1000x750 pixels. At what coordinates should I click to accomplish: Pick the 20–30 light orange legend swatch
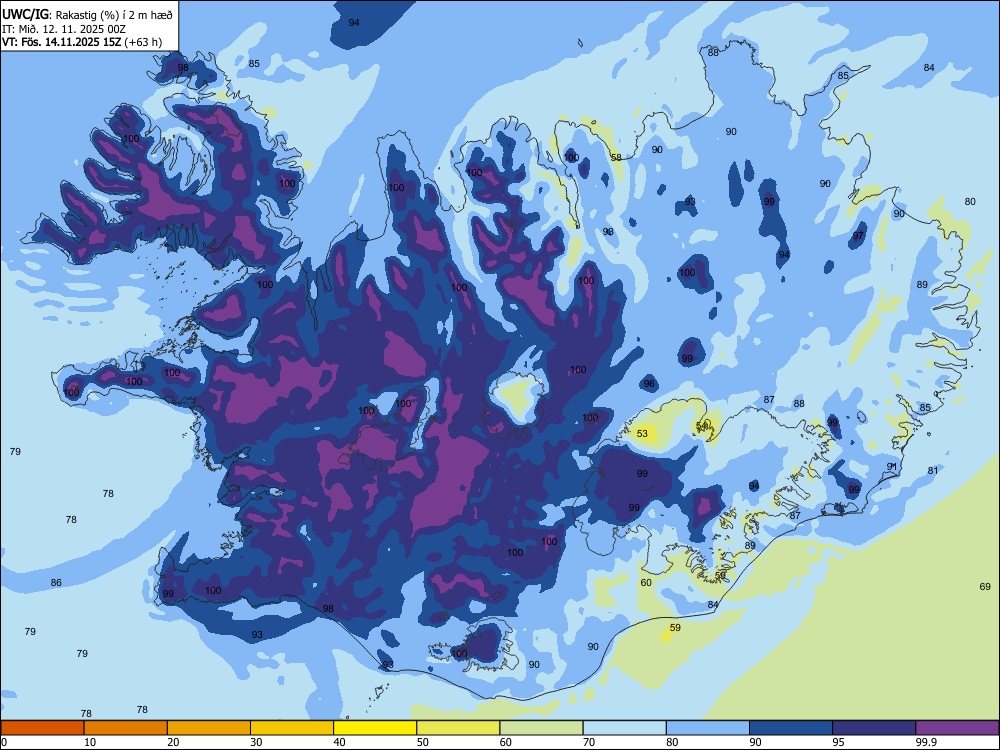pyautogui.click(x=209, y=728)
